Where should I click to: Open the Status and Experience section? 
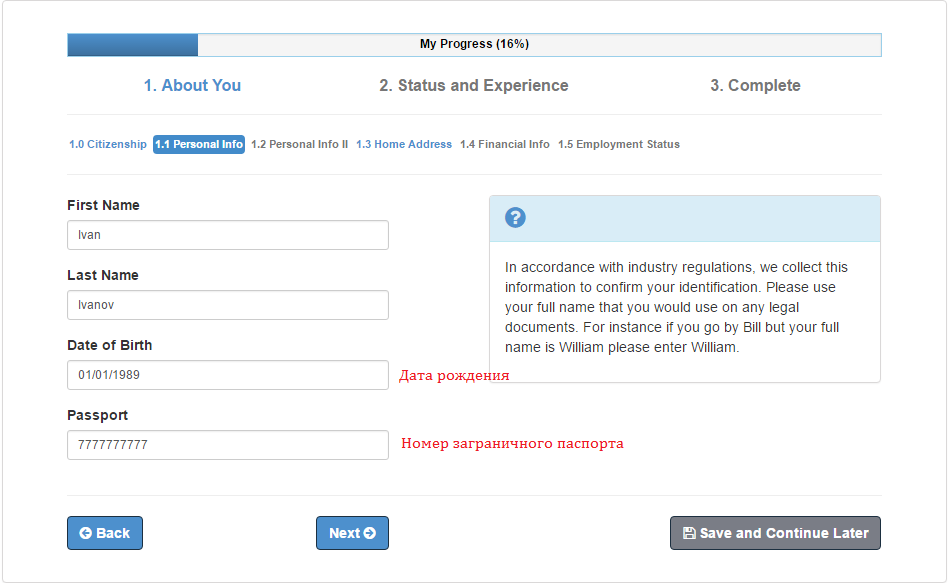(x=474, y=85)
